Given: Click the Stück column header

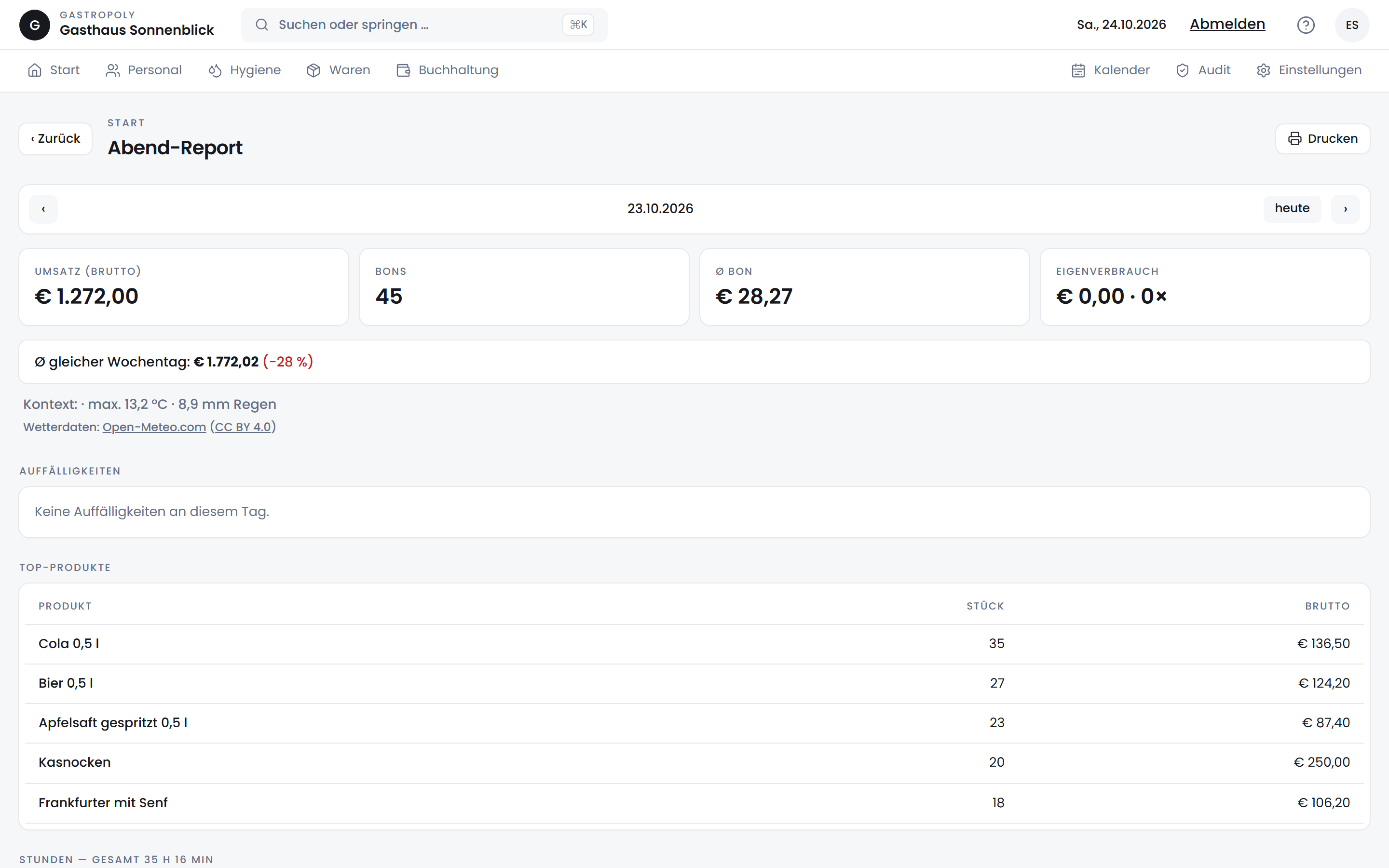Looking at the screenshot, I should [x=985, y=606].
